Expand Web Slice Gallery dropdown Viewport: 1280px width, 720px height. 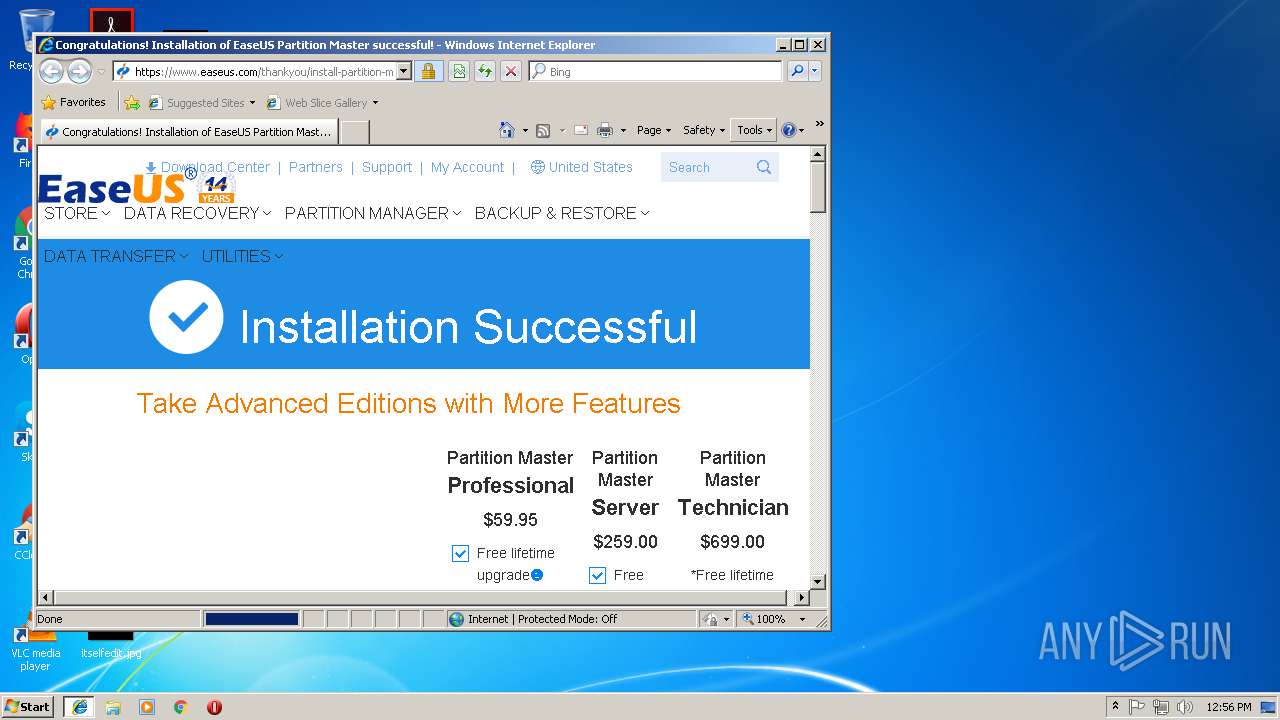coord(376,103)
